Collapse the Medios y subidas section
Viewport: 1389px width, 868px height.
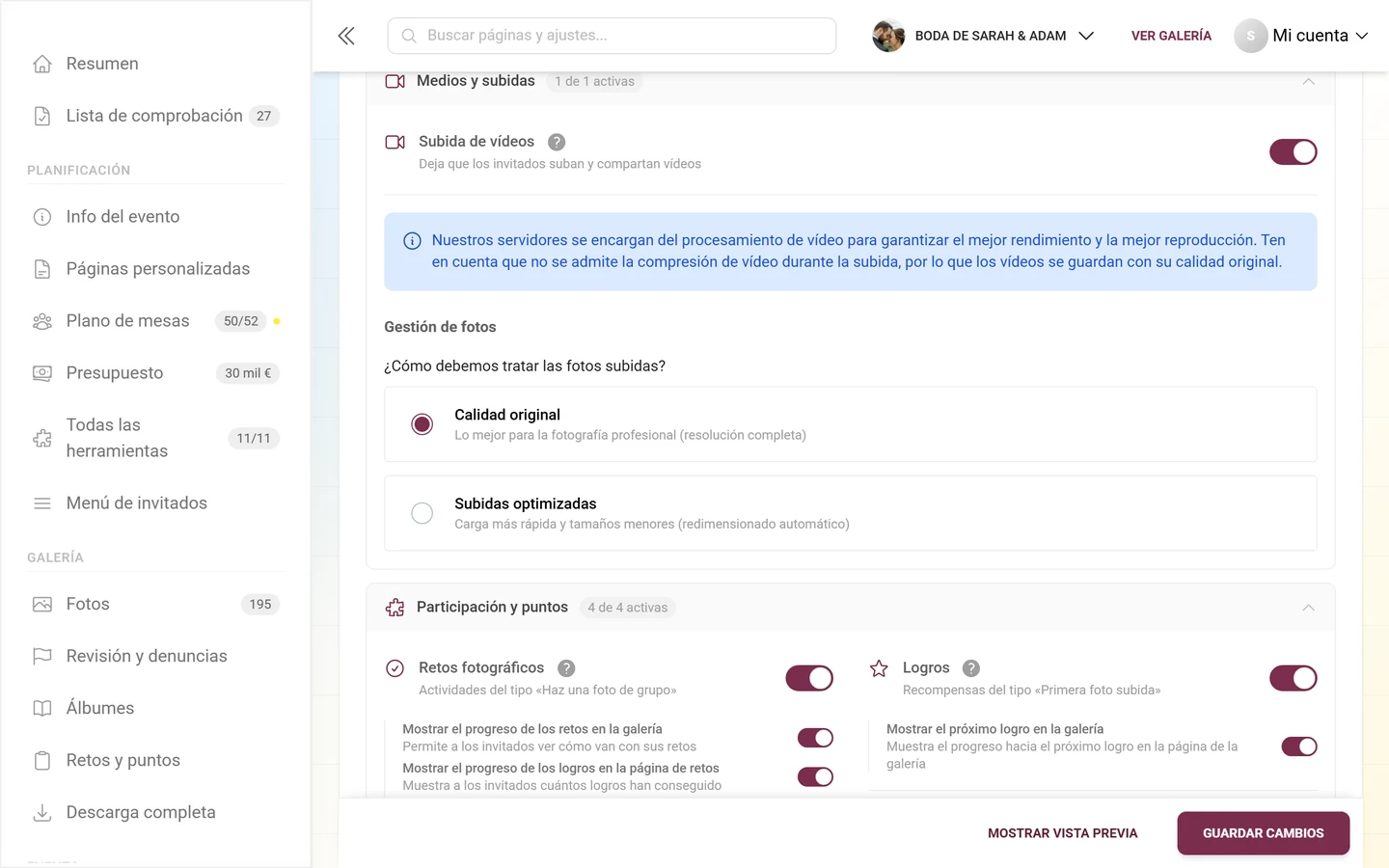(1309, 82)
